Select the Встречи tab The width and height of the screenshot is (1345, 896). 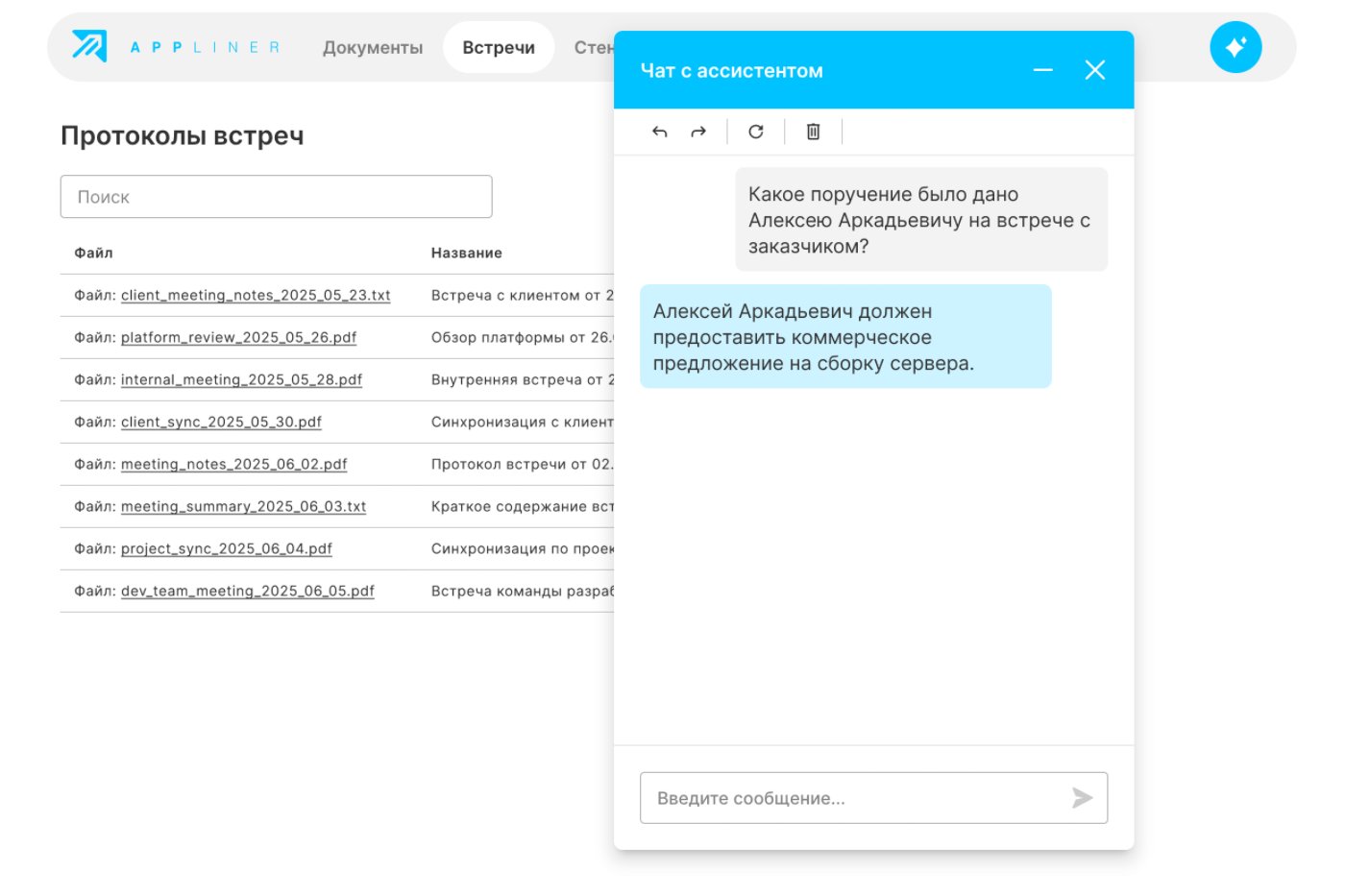[x=499, y=48]
